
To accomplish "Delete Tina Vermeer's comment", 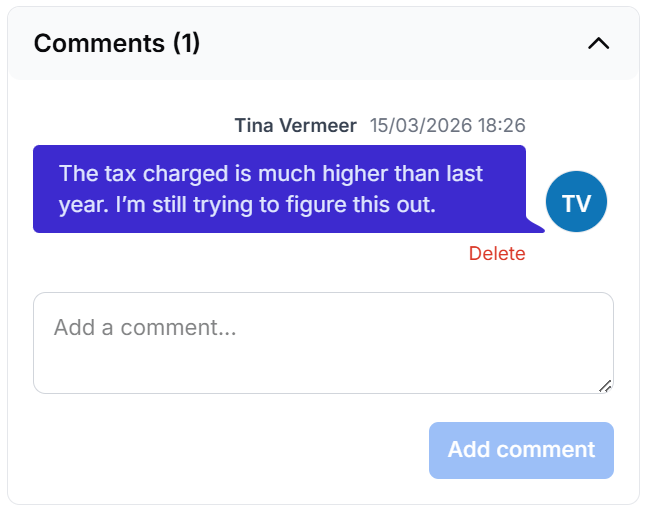I will point(497,254).
